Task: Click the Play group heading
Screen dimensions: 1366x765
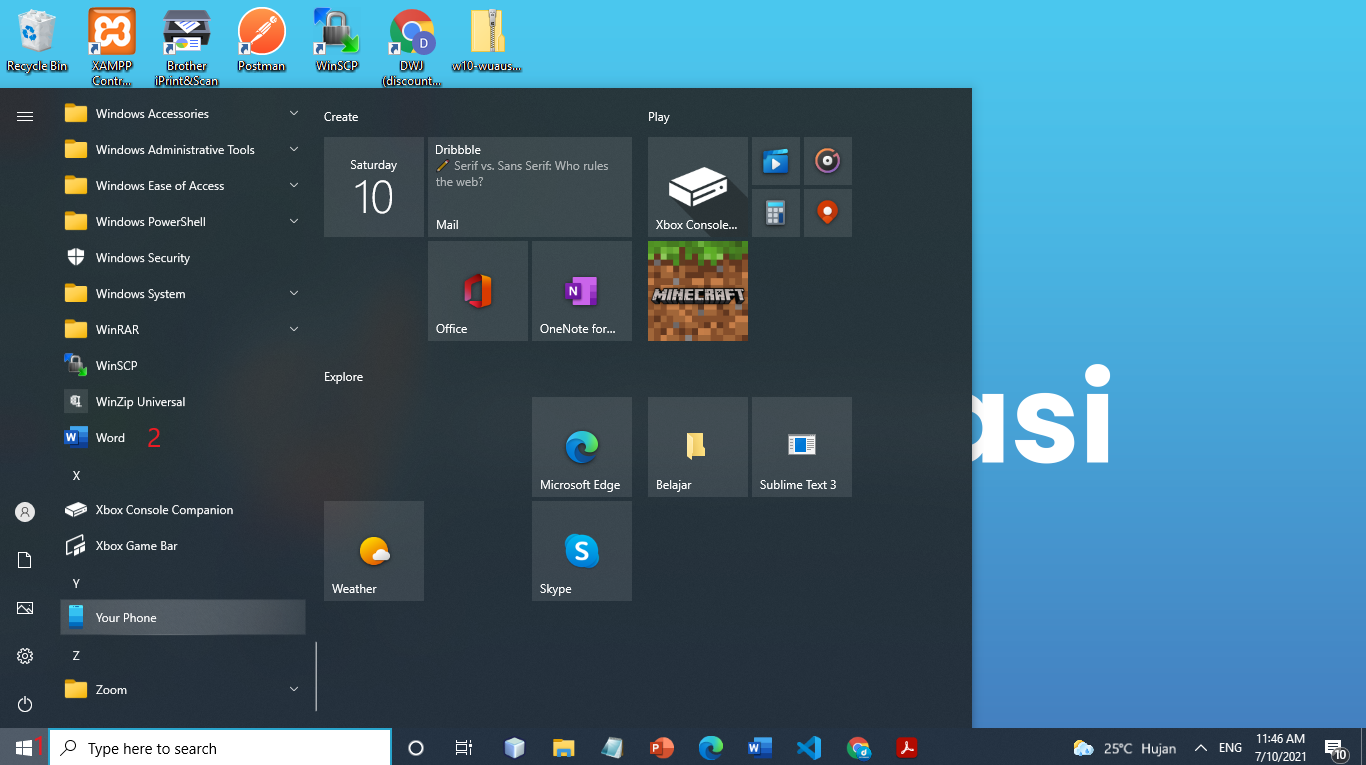Action: (659, 117)
